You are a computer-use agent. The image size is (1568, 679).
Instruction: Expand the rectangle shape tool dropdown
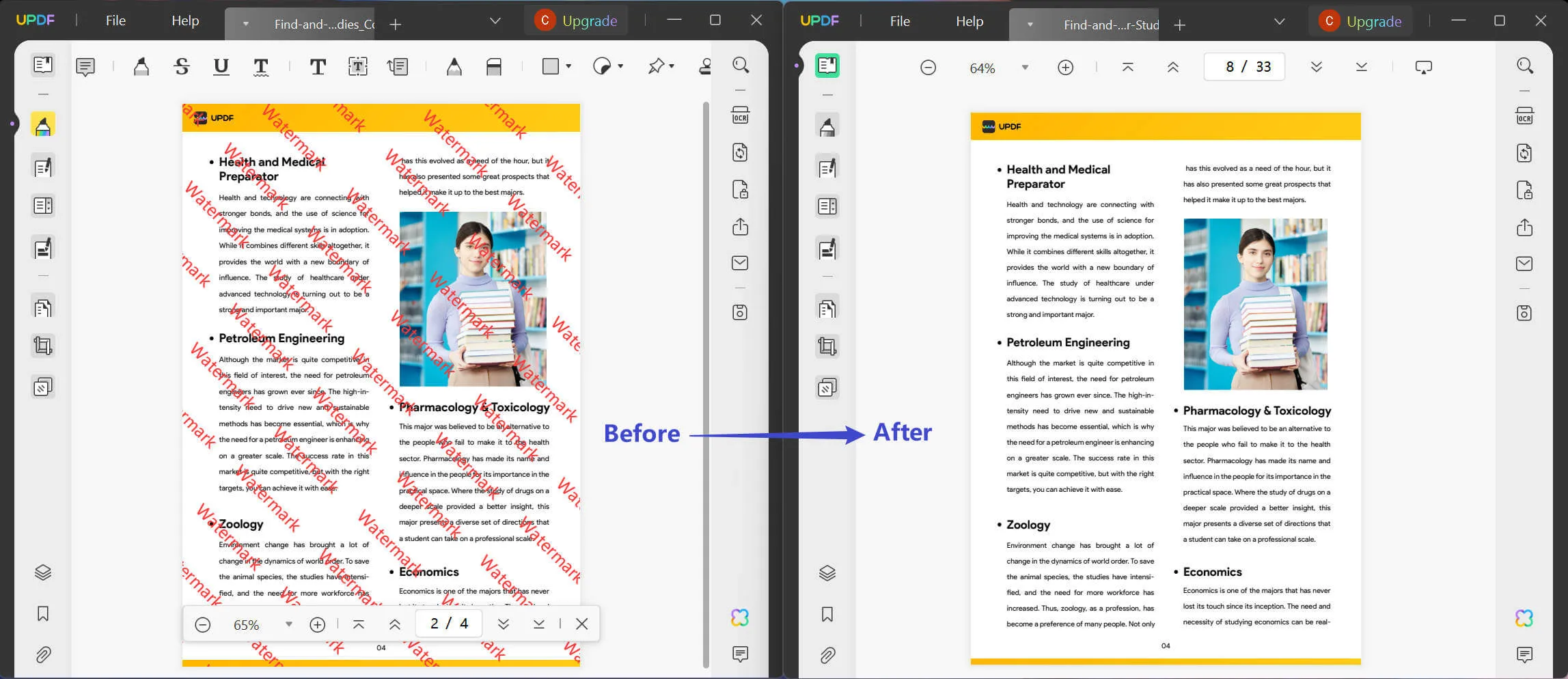568,66
